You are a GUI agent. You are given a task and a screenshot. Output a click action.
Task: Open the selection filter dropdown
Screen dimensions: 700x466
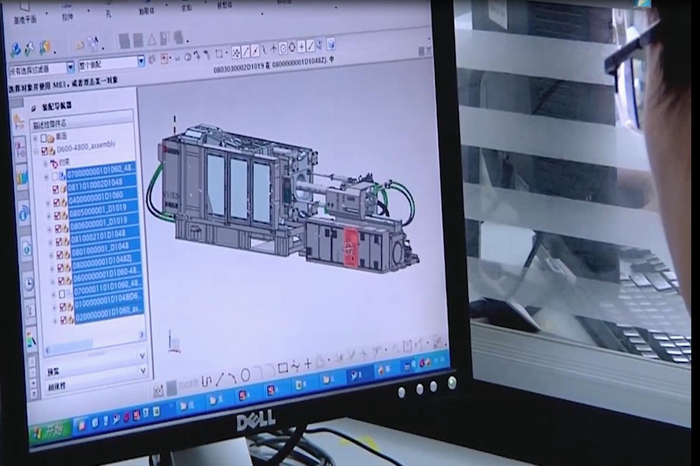click(x=70, y=68)
